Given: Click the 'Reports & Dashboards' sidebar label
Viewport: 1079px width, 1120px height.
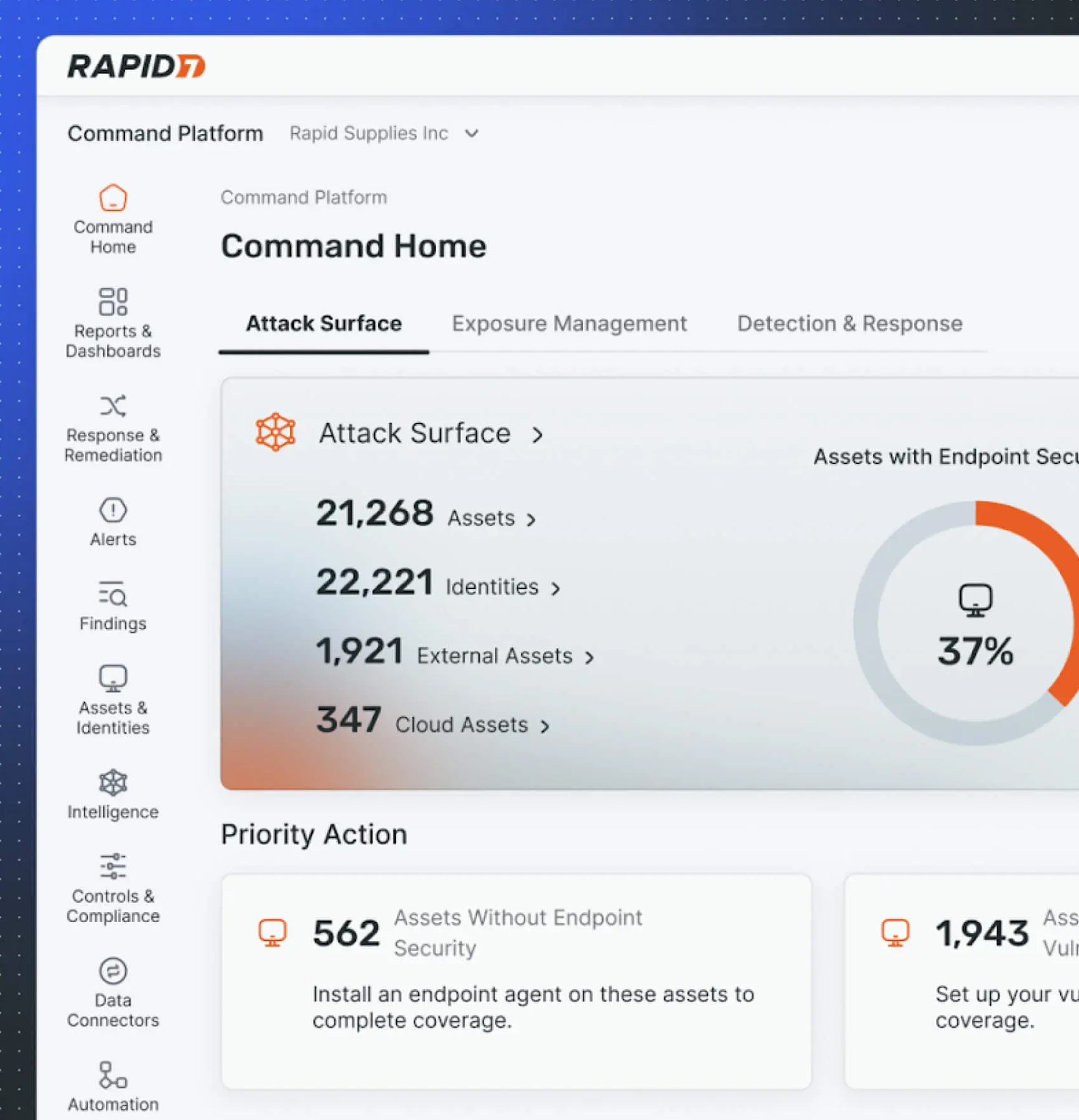Looking at the screenshot, I should click(x=113, y=341).
